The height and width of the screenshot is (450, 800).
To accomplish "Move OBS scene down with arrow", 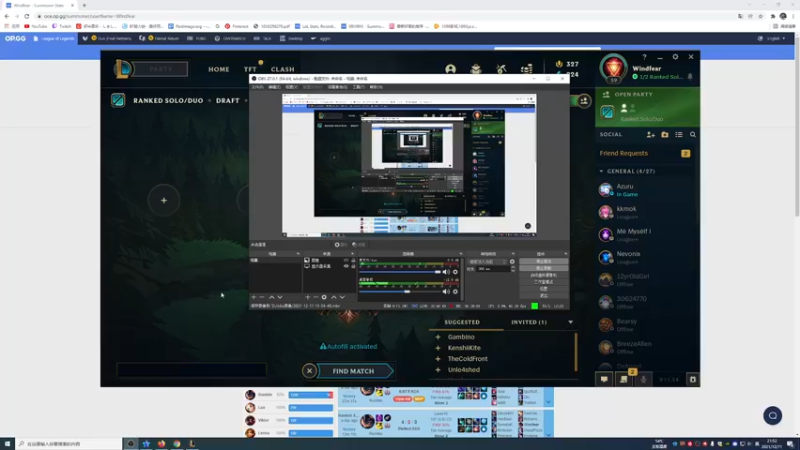I will [x=280, y=297].
